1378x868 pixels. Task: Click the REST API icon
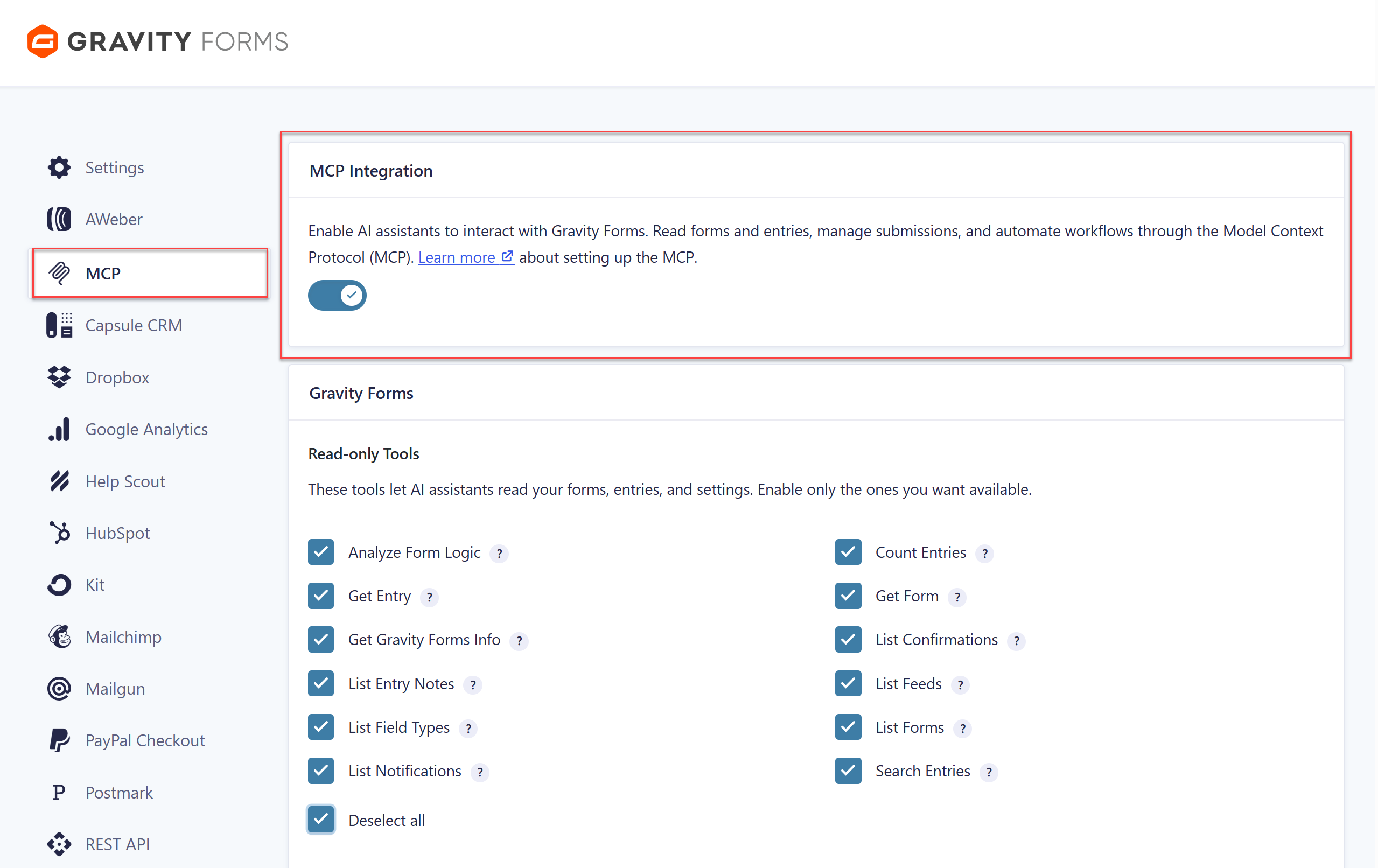pos(59,844)
